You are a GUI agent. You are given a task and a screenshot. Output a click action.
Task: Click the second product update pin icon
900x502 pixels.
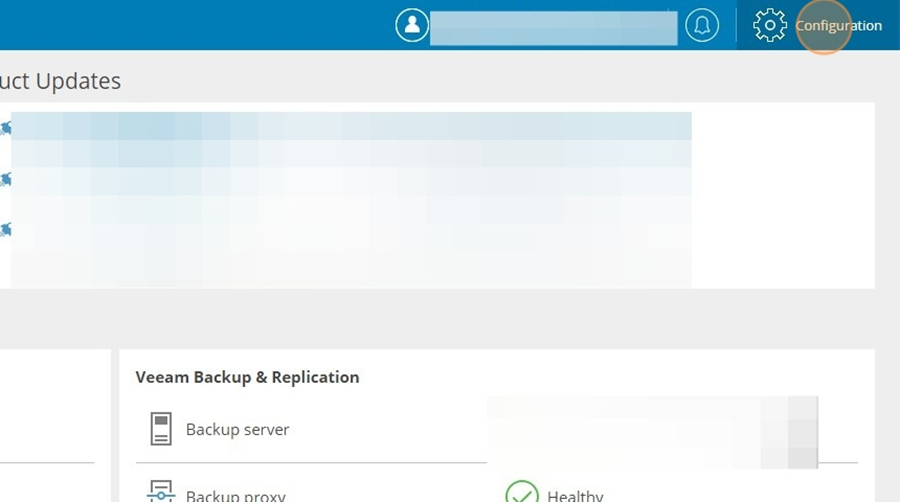tap(5, 180)
